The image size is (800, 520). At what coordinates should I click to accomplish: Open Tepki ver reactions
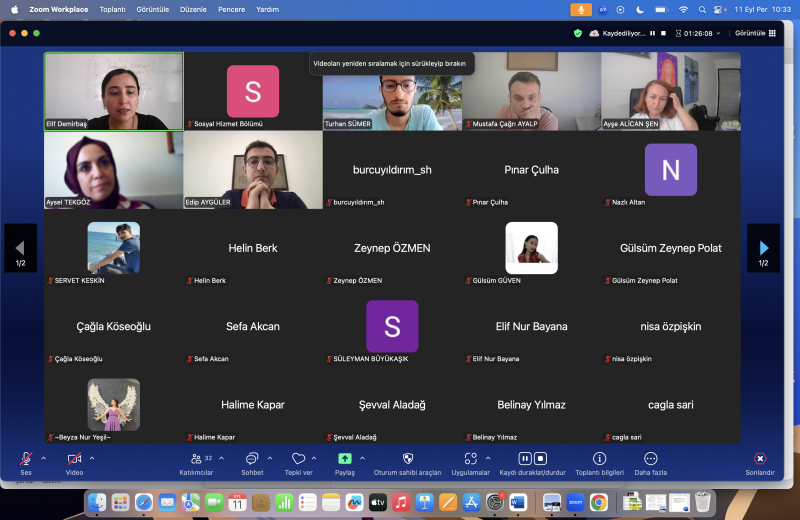tap(298, 464)
